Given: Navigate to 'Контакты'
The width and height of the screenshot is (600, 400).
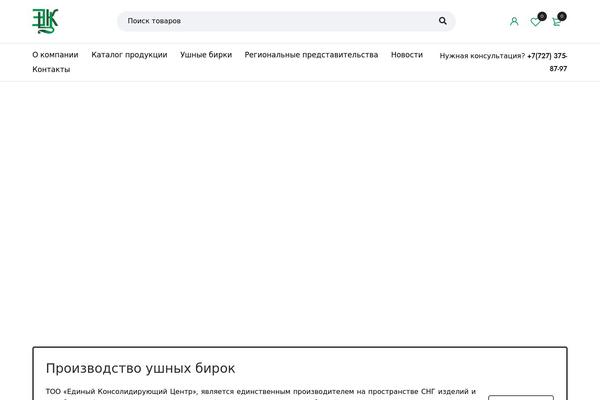Looking at the screenshot, I should (51, 69).
